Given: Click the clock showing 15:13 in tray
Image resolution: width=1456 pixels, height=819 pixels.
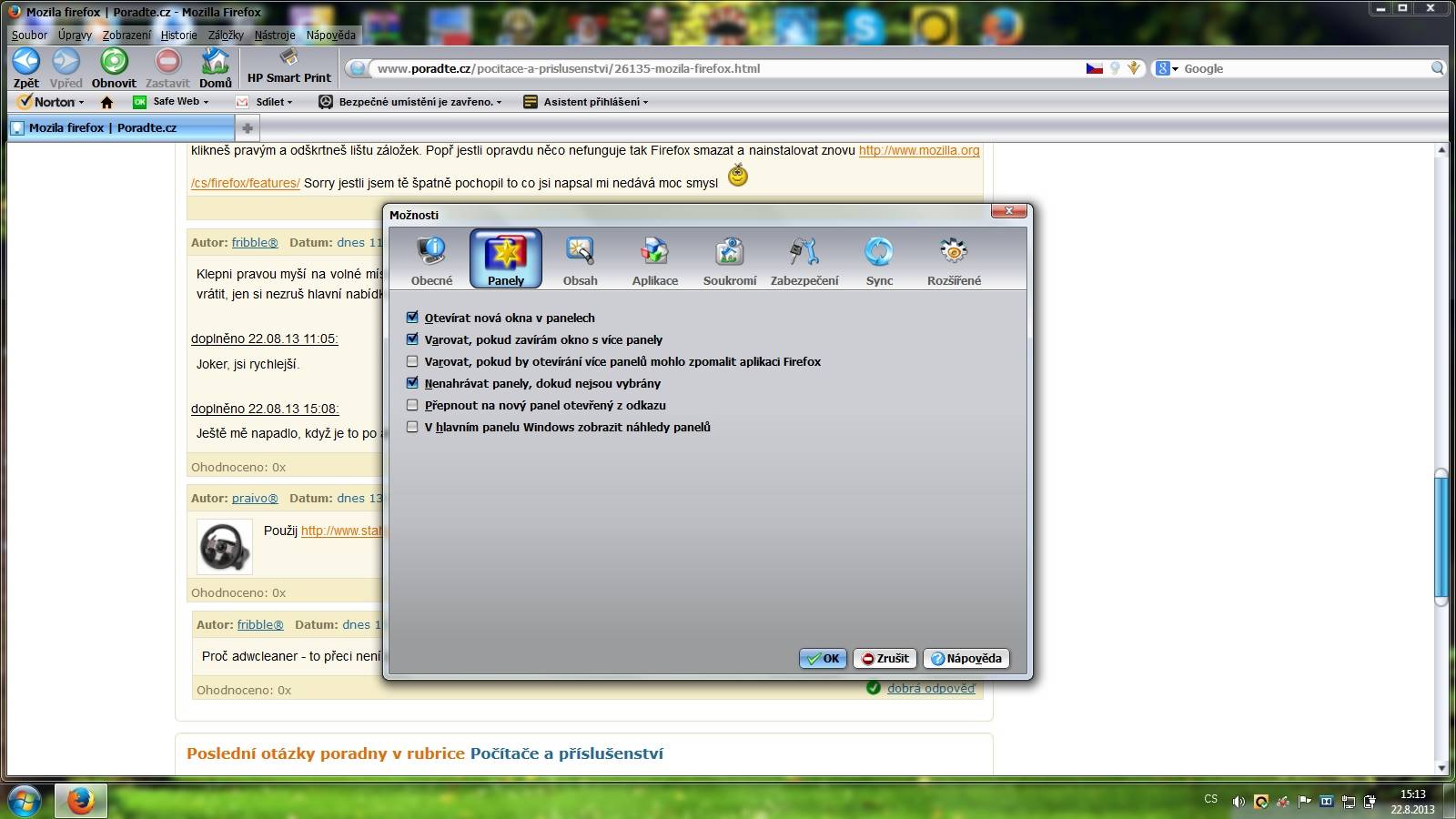Looking at the screenshot, I should (x=1412, y=794).
